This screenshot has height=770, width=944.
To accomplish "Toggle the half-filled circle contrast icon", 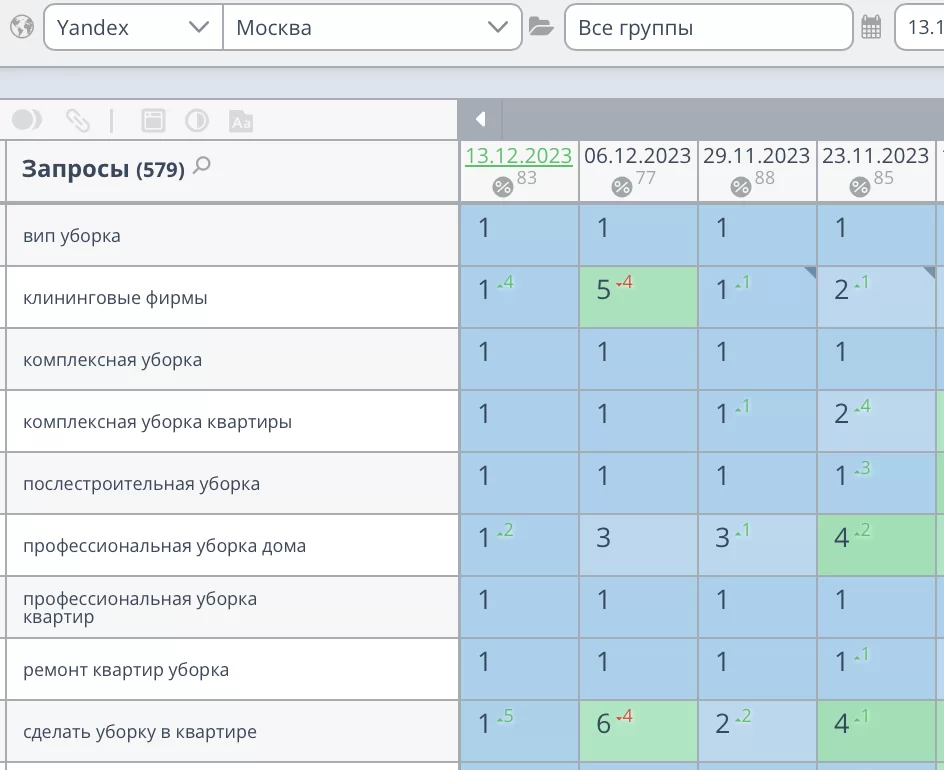I will [197, 121].
